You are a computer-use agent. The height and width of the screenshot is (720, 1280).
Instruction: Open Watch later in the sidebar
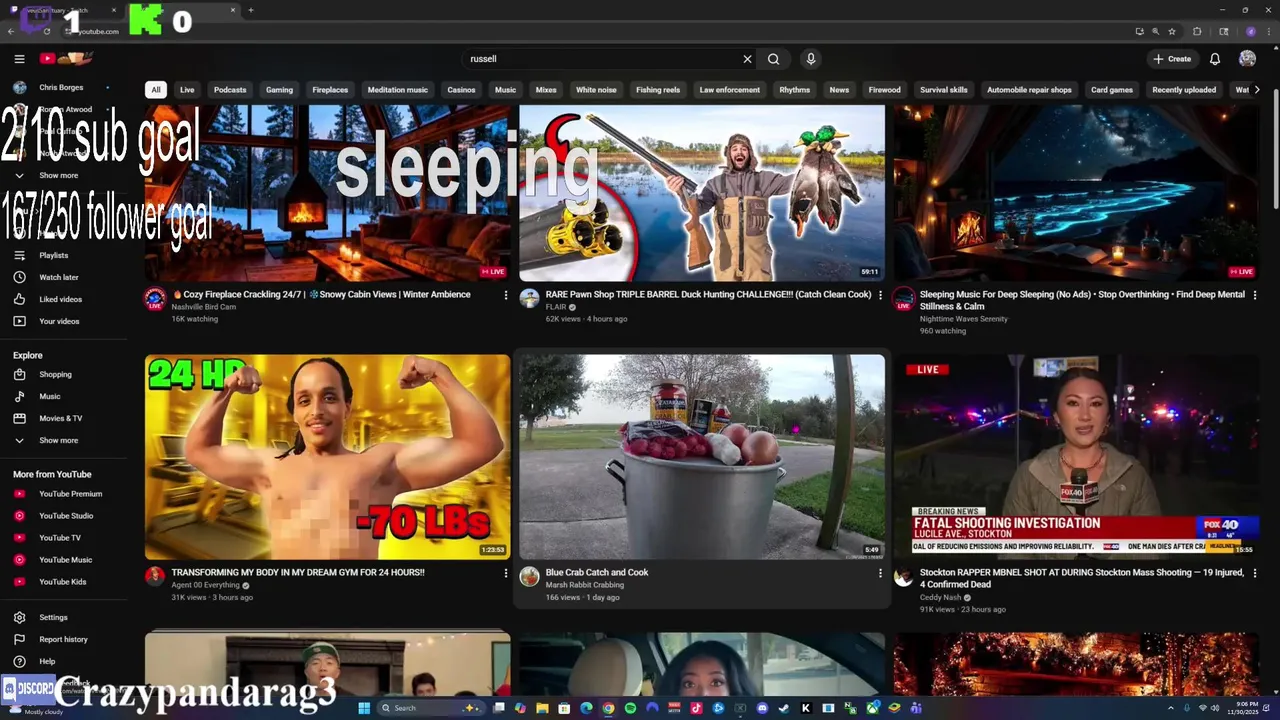tap(58, 277)
